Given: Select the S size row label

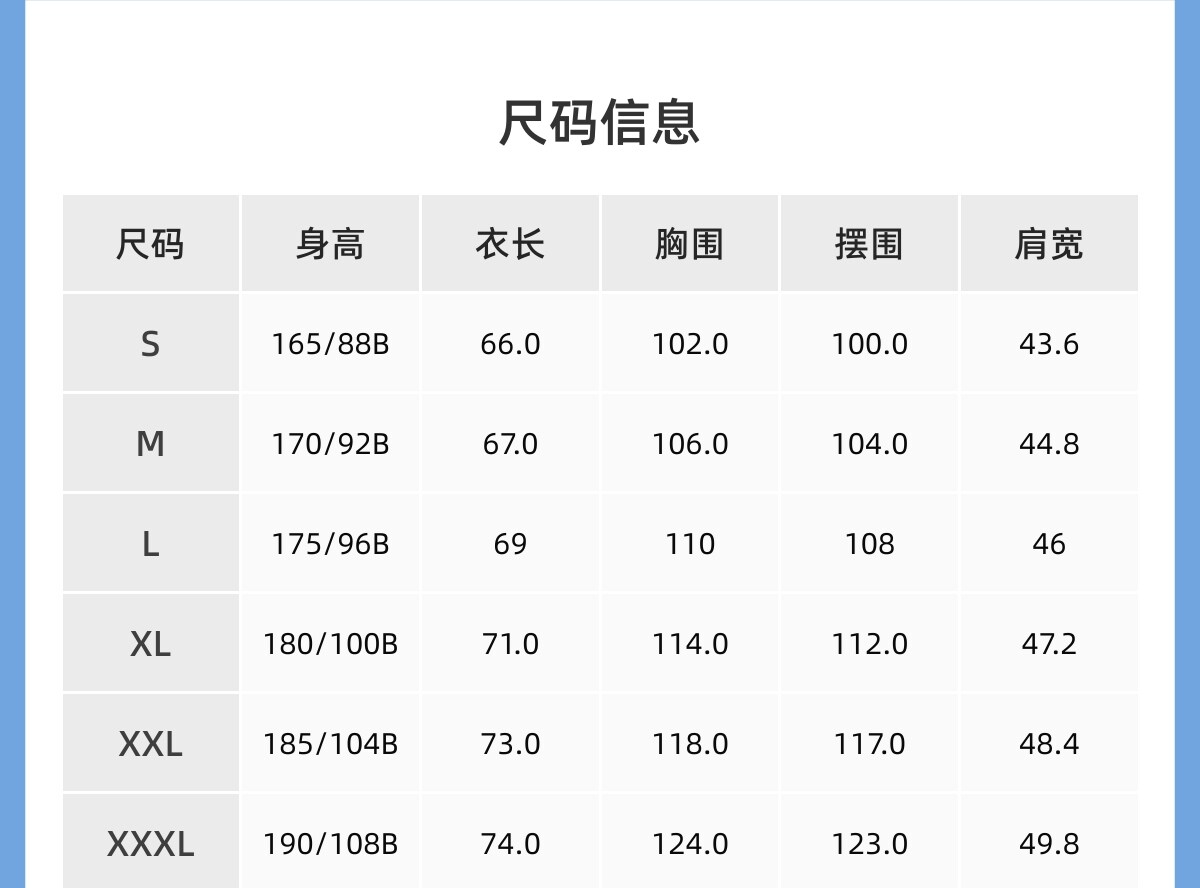Looking at the screenshot, I should [x=150, y=344].
